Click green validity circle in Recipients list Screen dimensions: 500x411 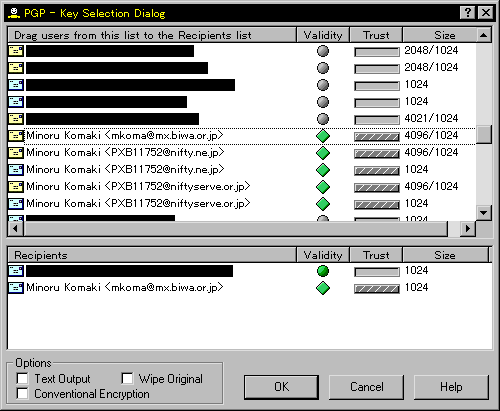pyautogui.click(x=323, y=271)
